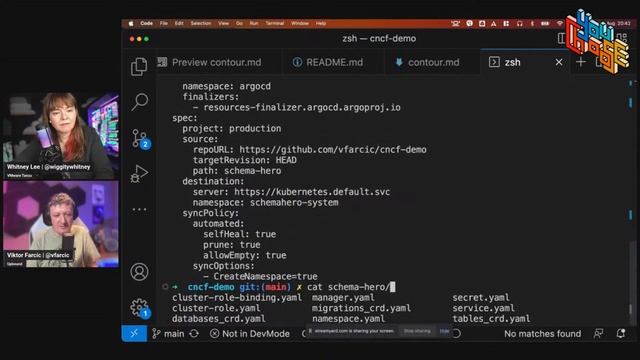Open the Window menu

click(300, 24)
